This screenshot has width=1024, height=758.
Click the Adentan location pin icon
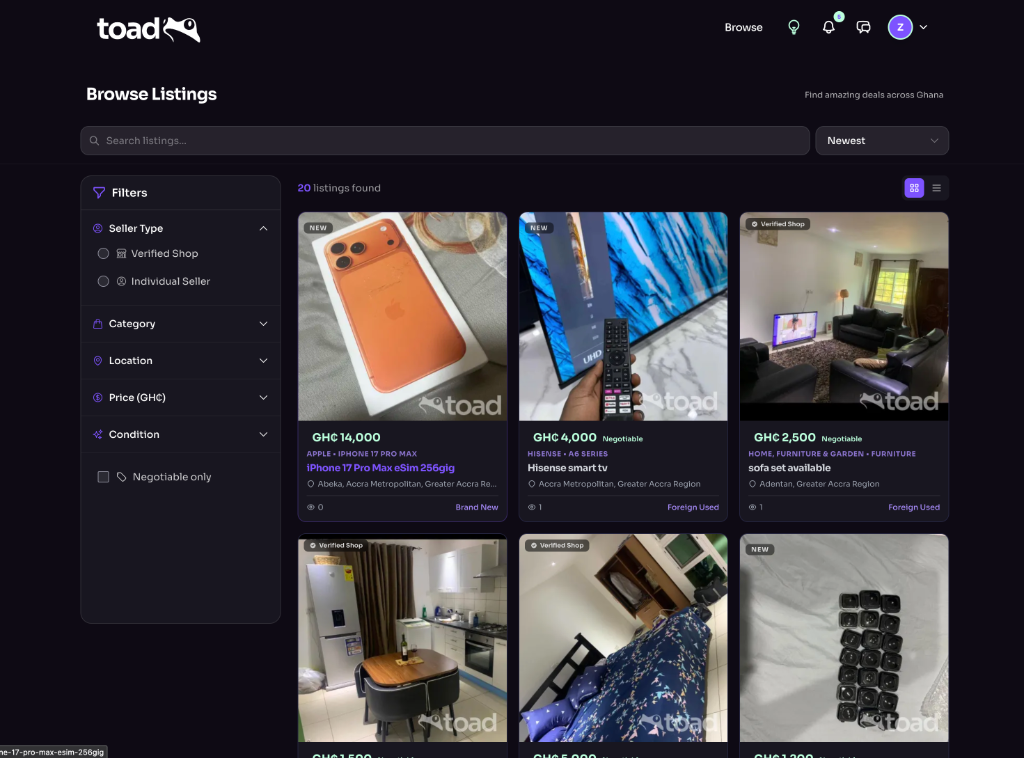pos(752,484)
